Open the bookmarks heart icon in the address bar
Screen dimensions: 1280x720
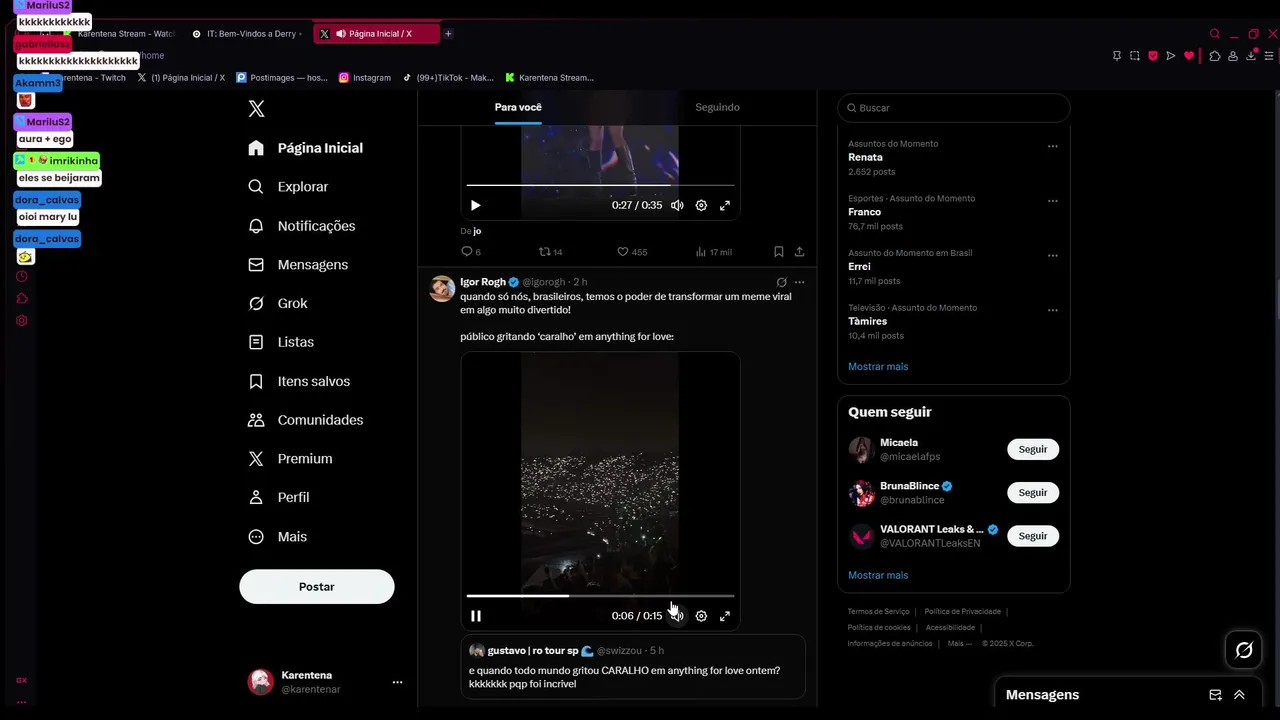pyautogui.click(x=1188, y=56)
